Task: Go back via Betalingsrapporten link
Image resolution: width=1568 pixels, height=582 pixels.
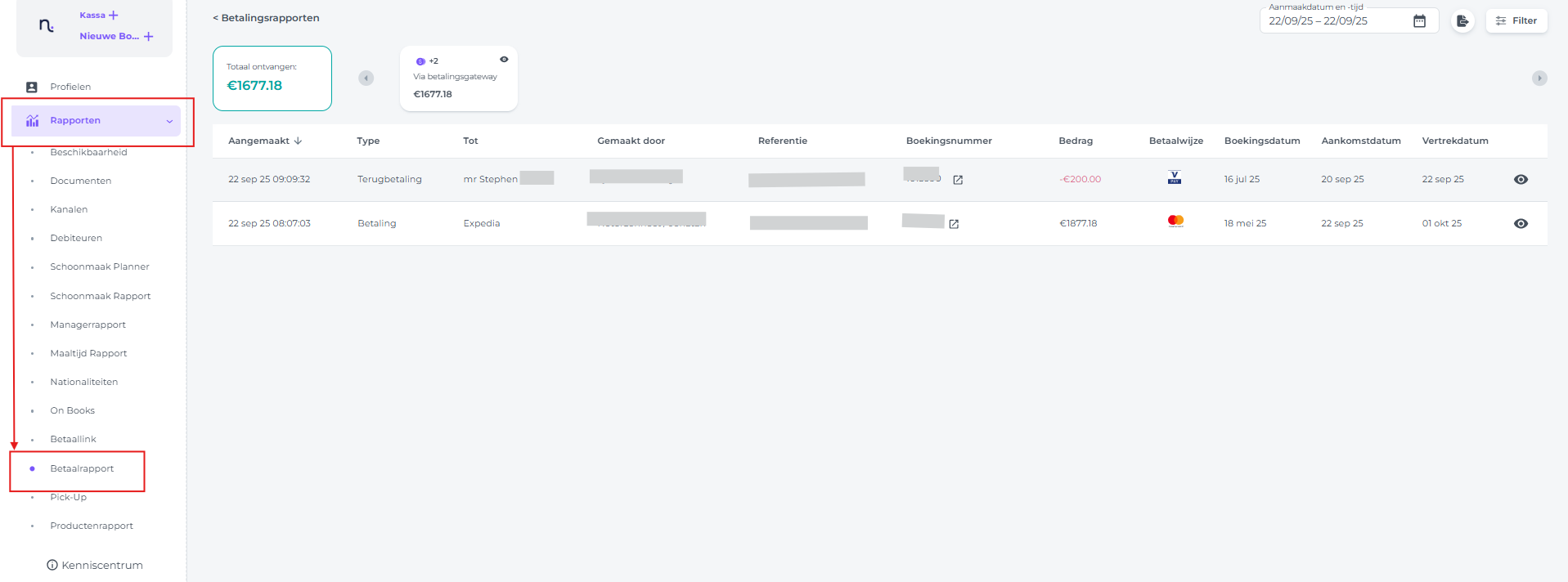Action: pyautogui.click(x=266, y=18)
